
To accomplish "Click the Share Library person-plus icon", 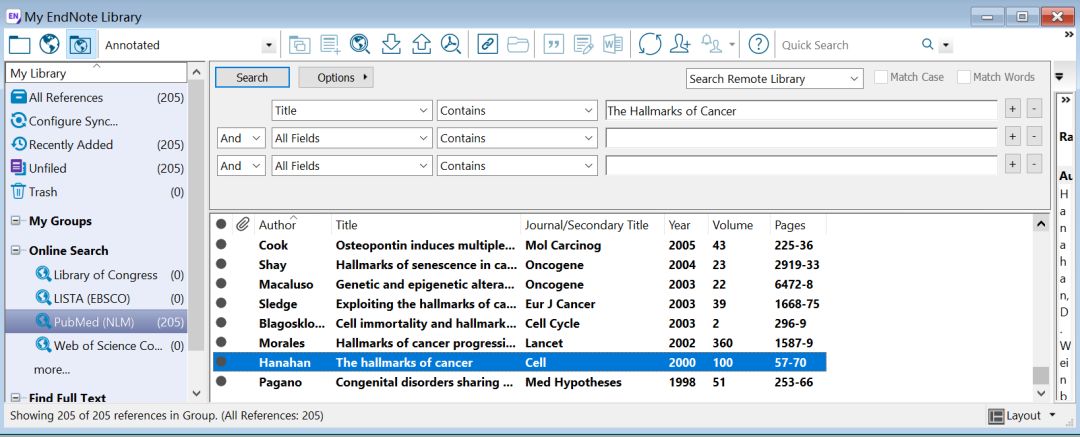I will click(680, 45).
